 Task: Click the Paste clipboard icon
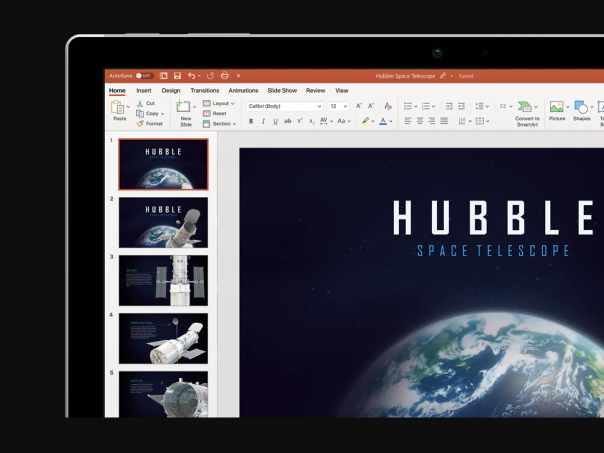[118, 107]
